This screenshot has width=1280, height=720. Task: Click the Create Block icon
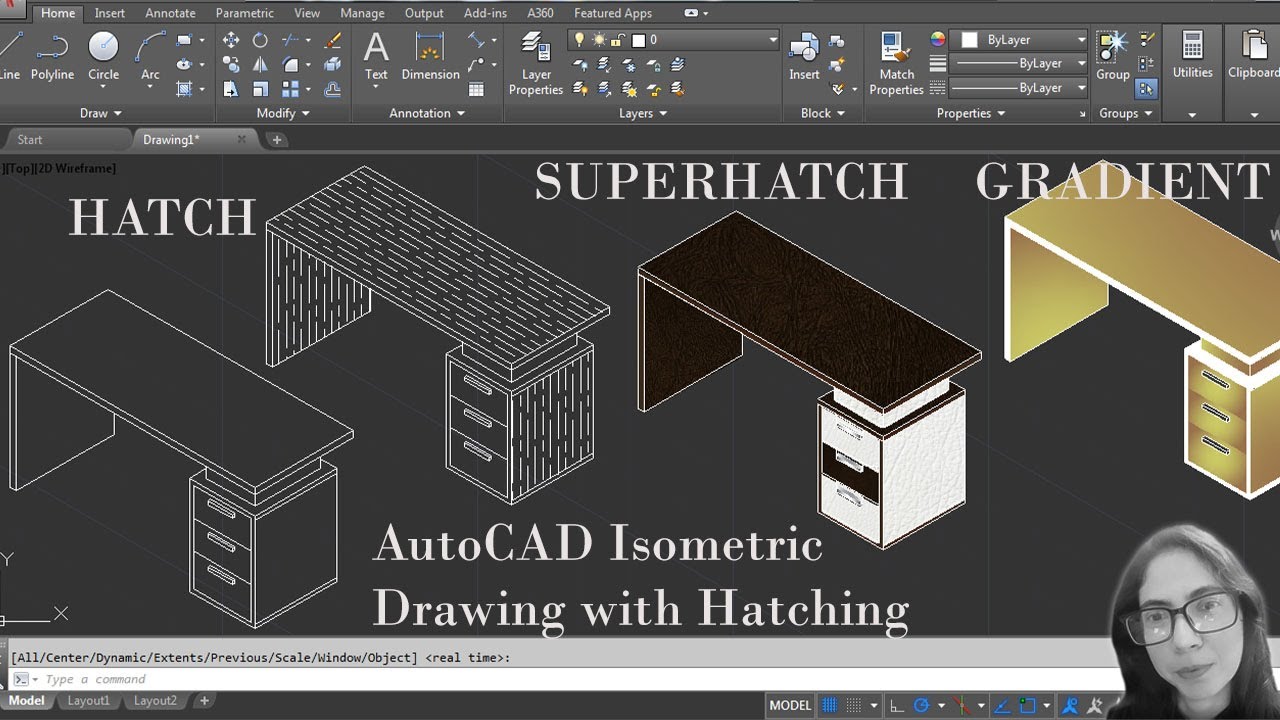837,40
